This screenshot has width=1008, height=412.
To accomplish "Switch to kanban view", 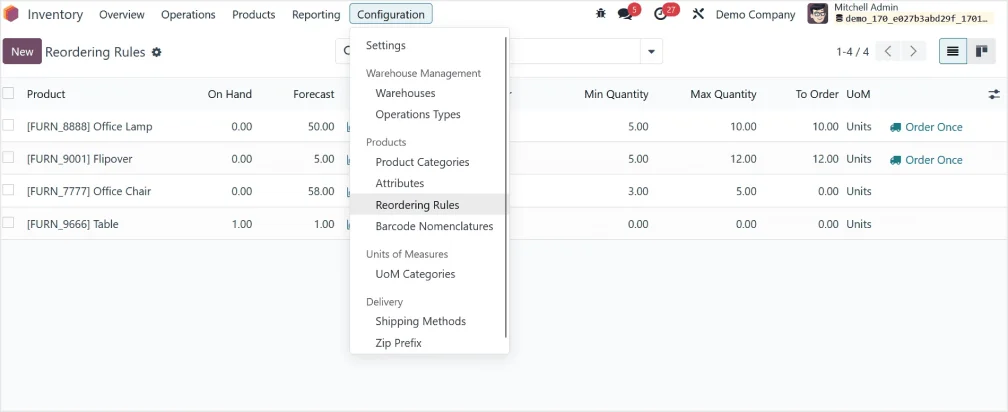I will [981, 51].
